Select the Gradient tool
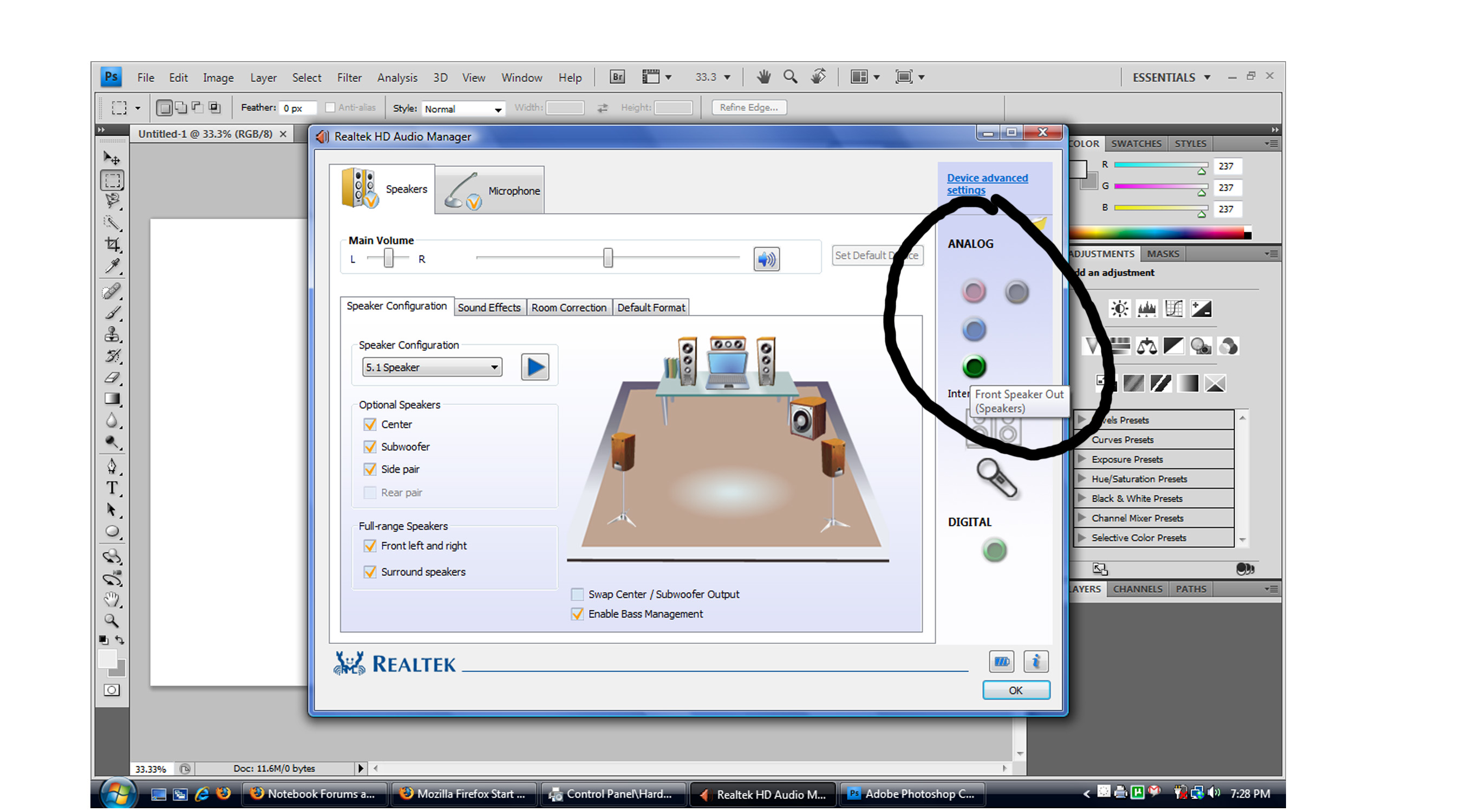This screenshot has height=812, width=1462. click(112, 399)
